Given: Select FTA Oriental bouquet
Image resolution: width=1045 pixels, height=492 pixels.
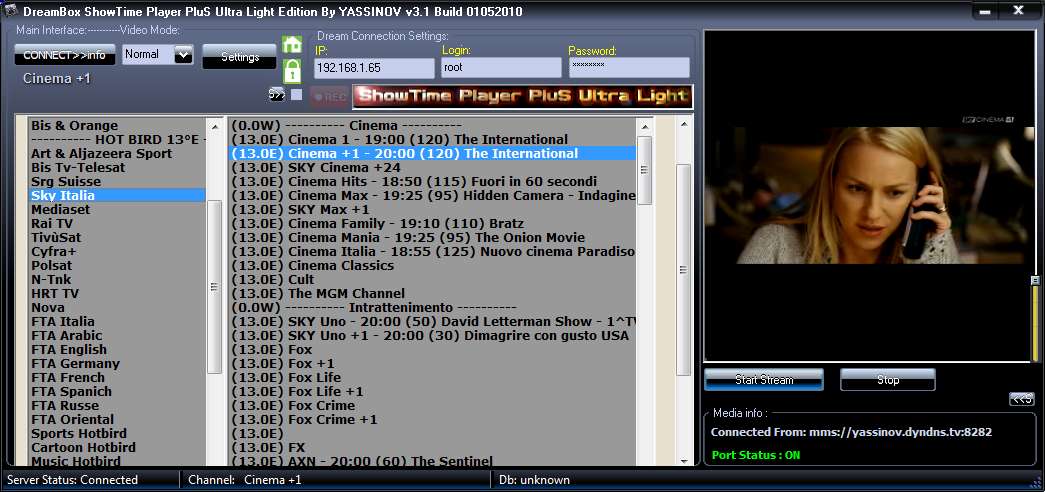Looking at the screenshot, I should (73, 419).
